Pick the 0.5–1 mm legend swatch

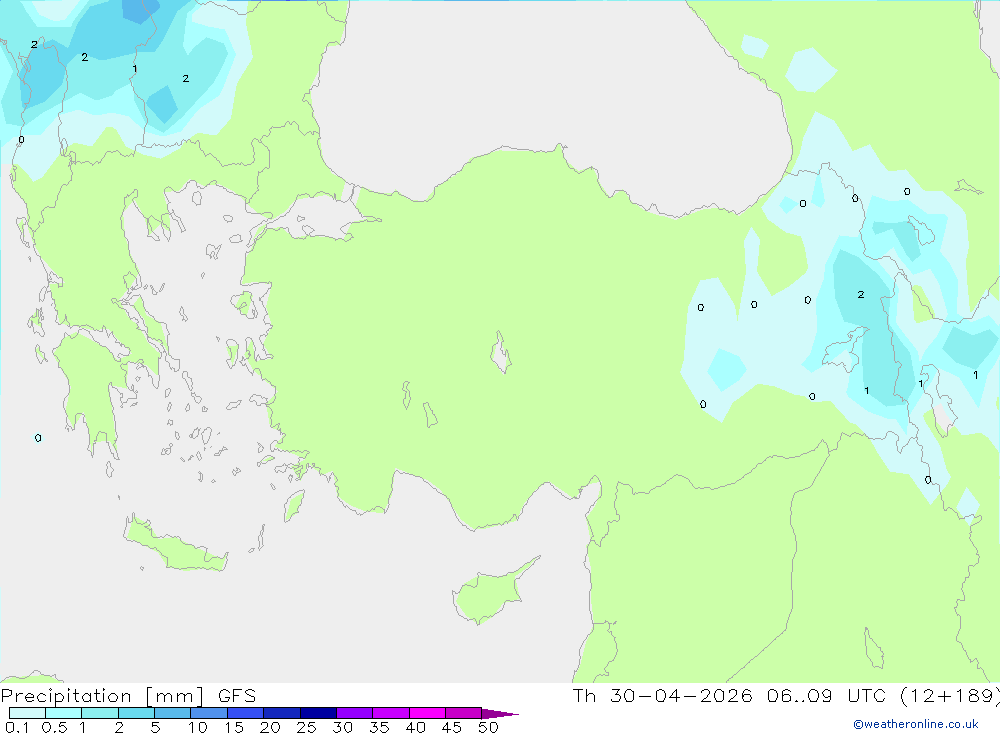[x=64, y=713]
